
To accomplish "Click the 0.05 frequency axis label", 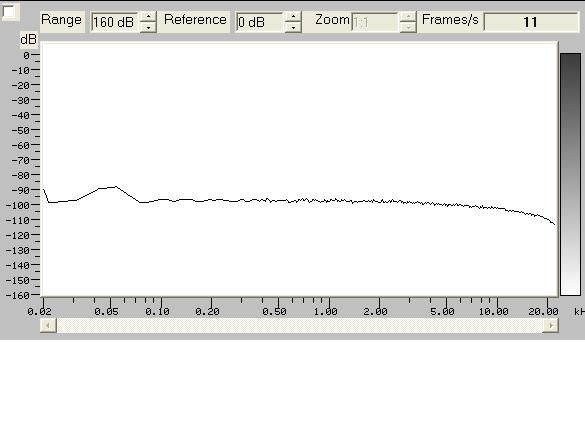I will (x=106, y=312).
